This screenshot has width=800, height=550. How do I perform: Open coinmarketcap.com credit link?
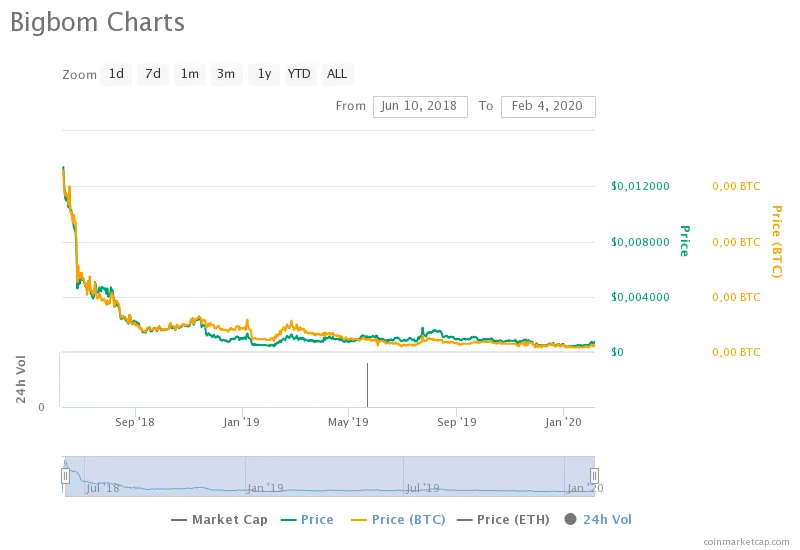746,541
